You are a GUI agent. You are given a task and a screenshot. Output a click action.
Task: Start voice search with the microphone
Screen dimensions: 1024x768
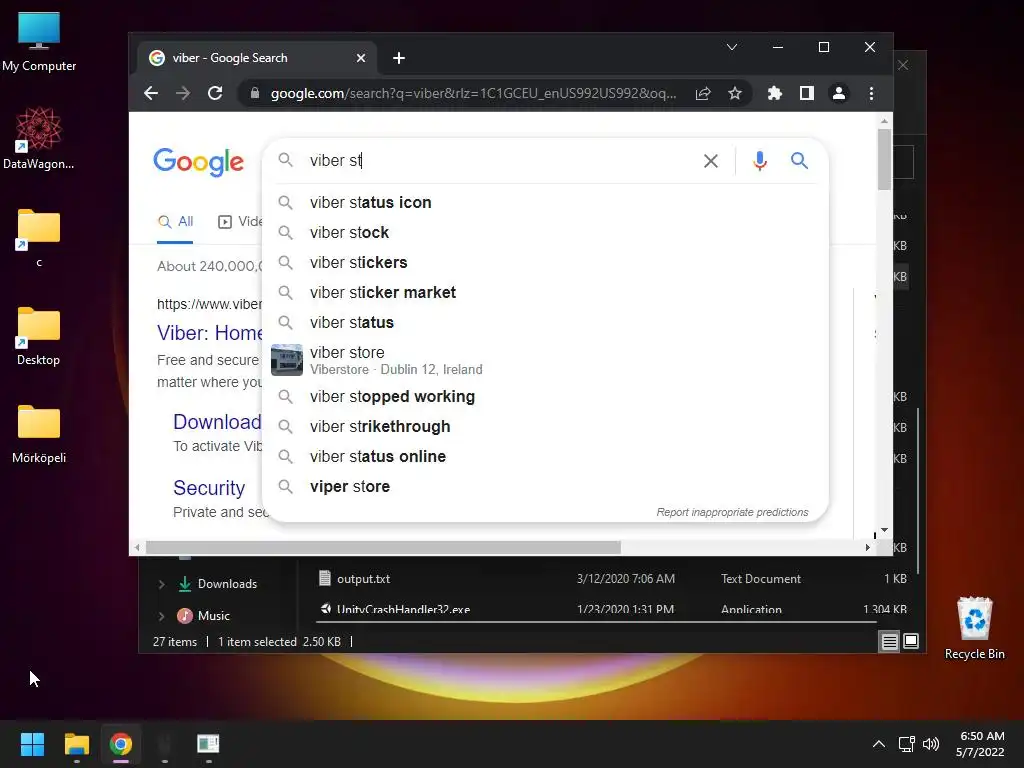pyautogui.click(x=760, y=161)
